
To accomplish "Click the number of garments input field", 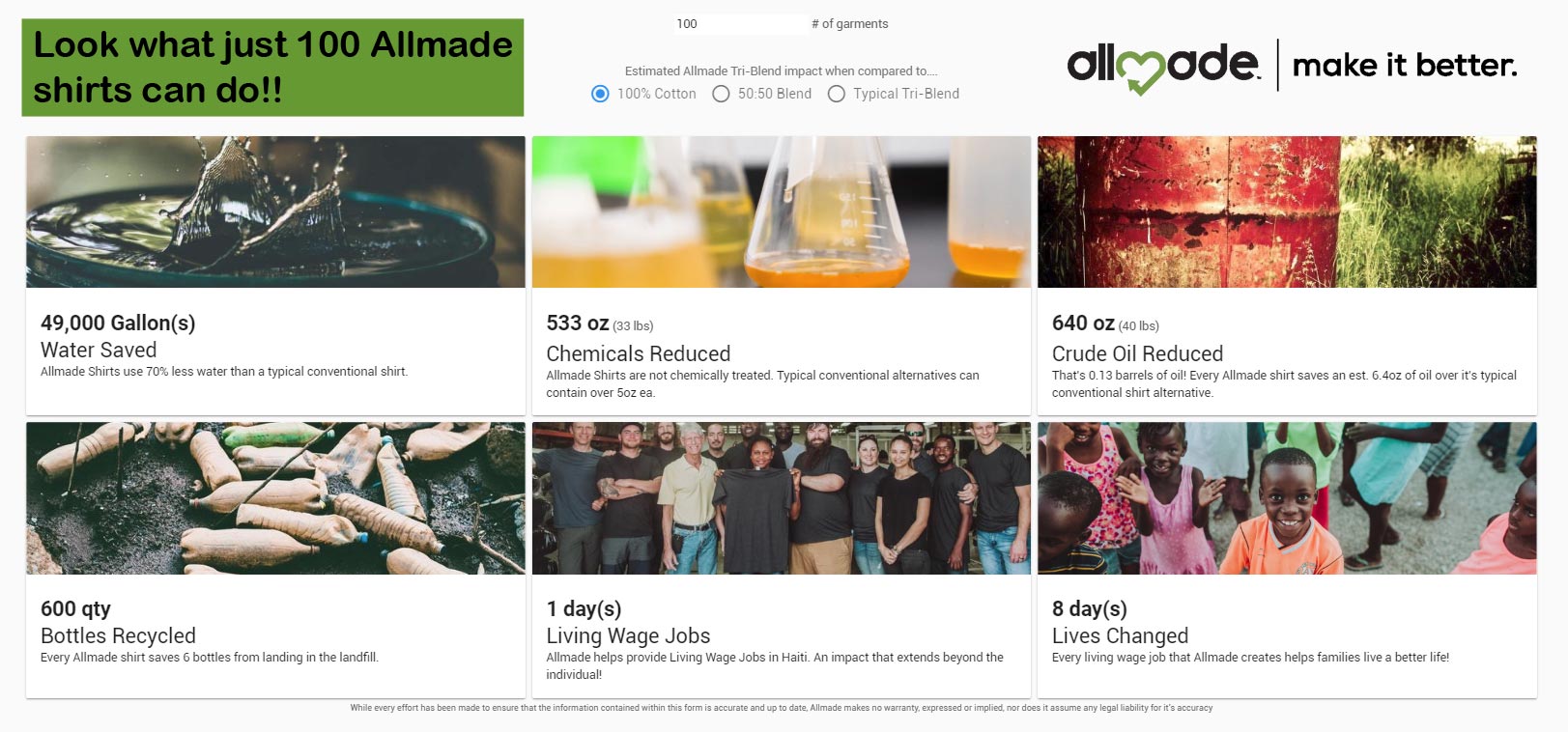I will 740,24.
